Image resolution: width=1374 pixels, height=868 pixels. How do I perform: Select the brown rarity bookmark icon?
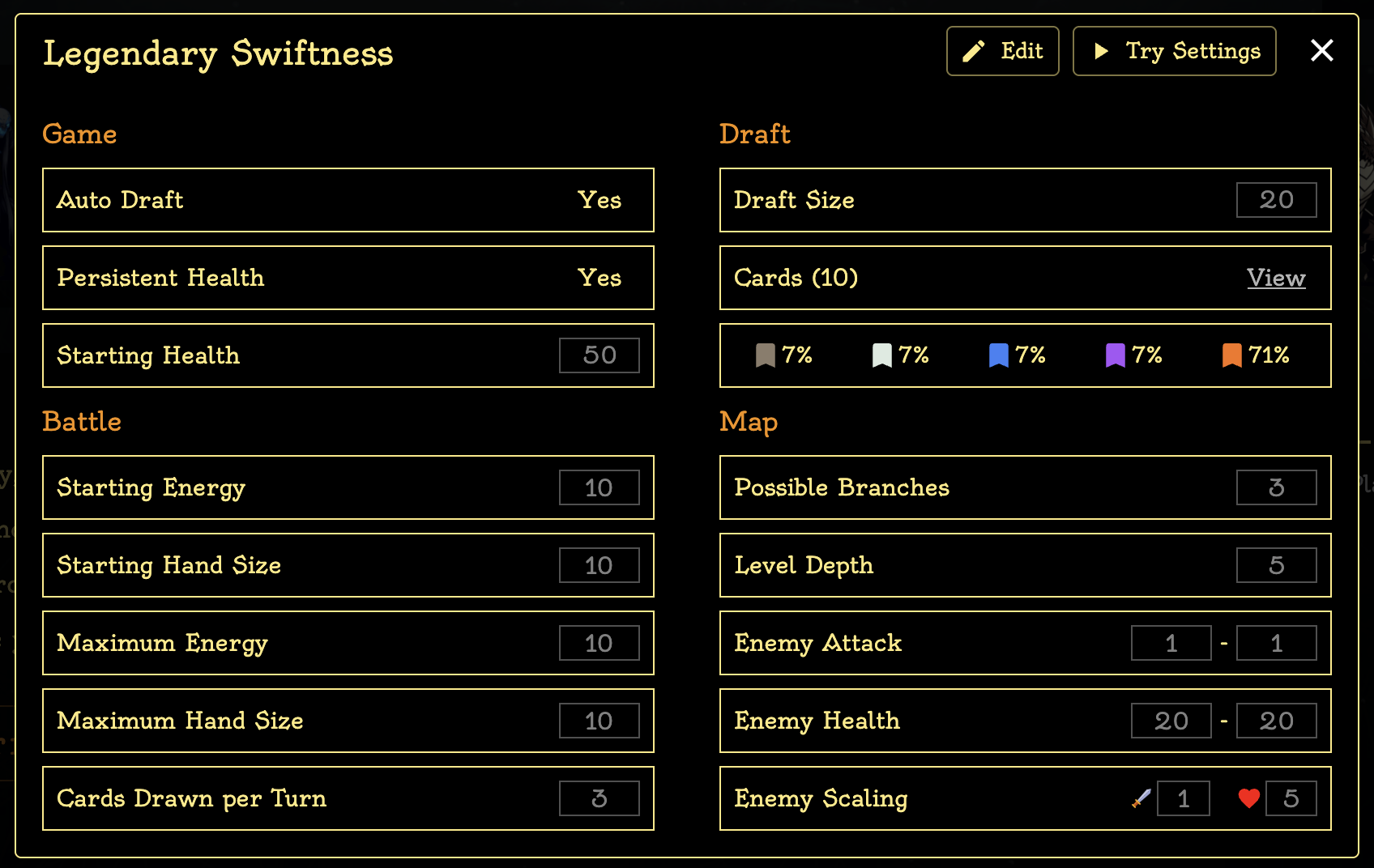(x=766, y=355)
